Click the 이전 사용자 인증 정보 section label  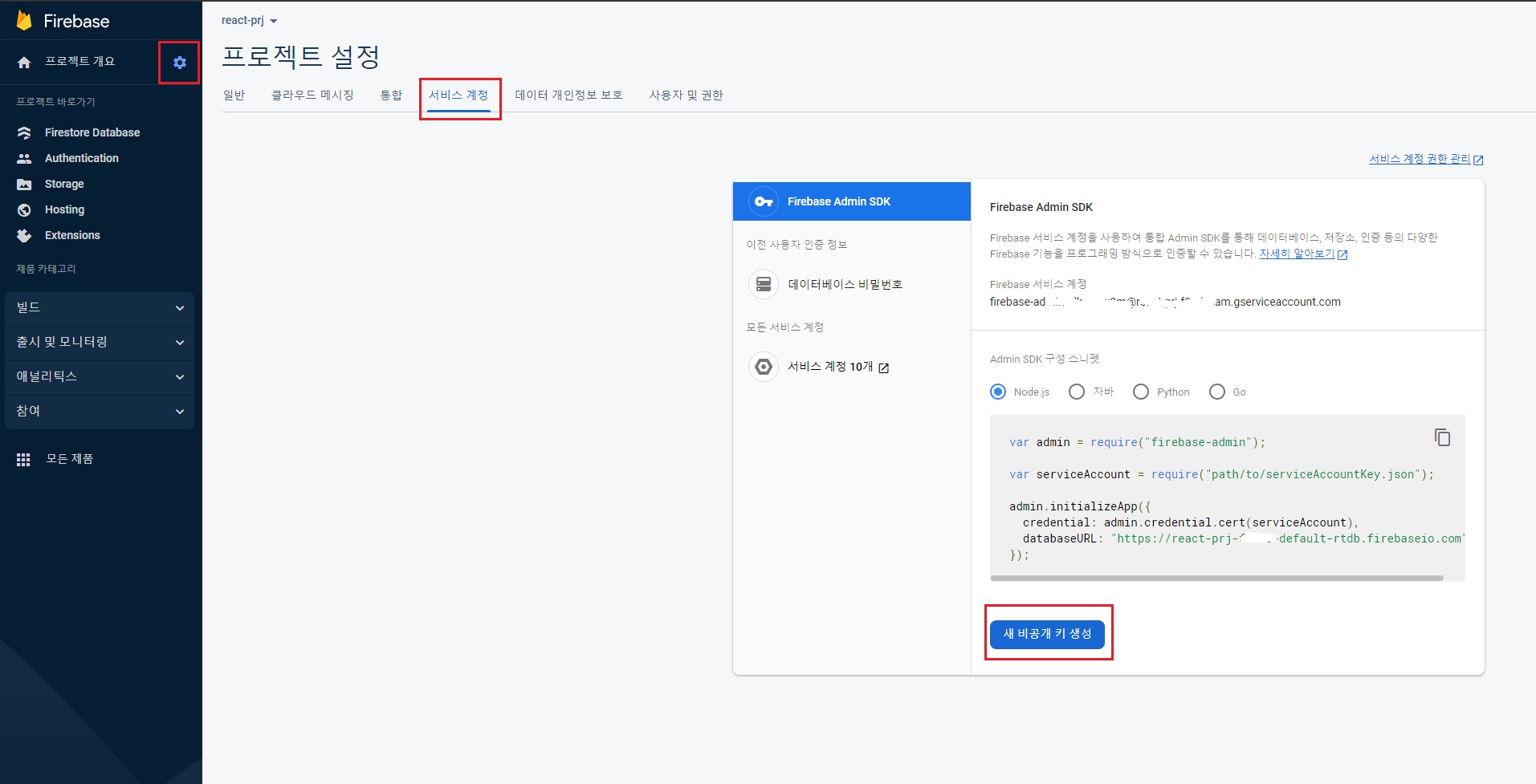click(x=797, y=245)
